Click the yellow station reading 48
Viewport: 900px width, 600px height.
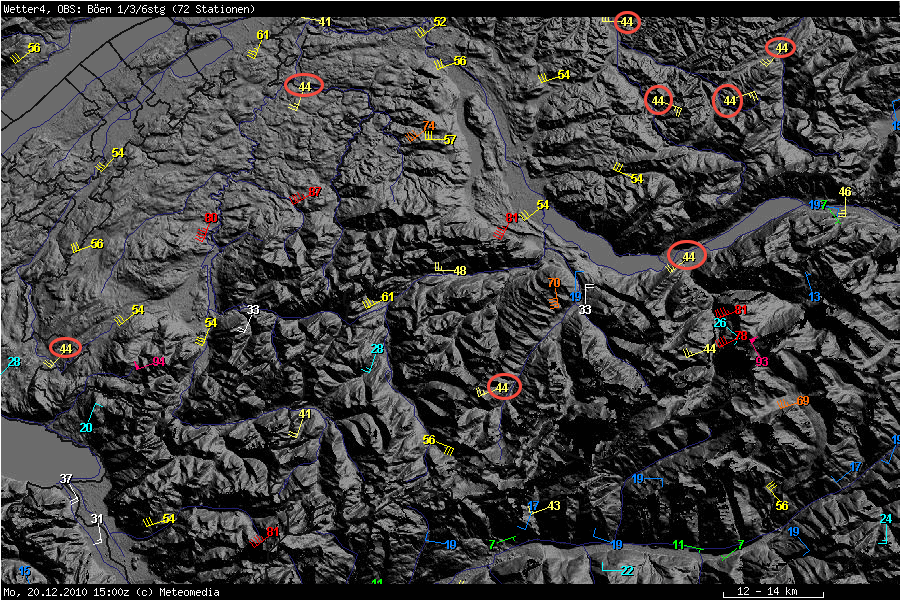[x=460, y=270]
